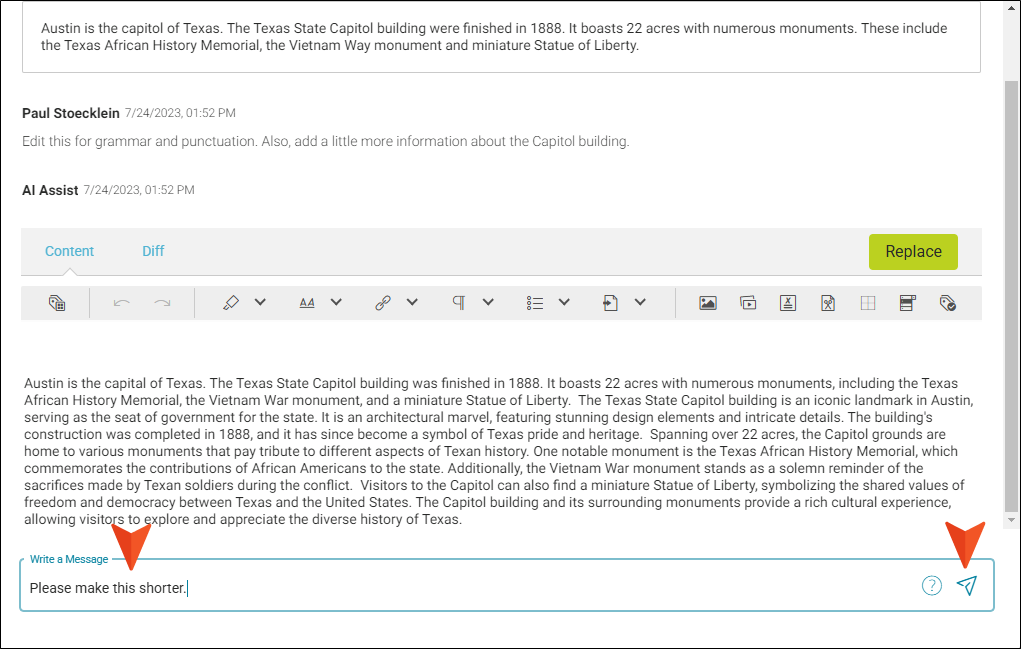Viewport: 1021px width, 649px height.
Task: Click the '7/24/2023, 01:52 PM' timestamp beside Paul Stoecklein
Action: pos(180,113)
